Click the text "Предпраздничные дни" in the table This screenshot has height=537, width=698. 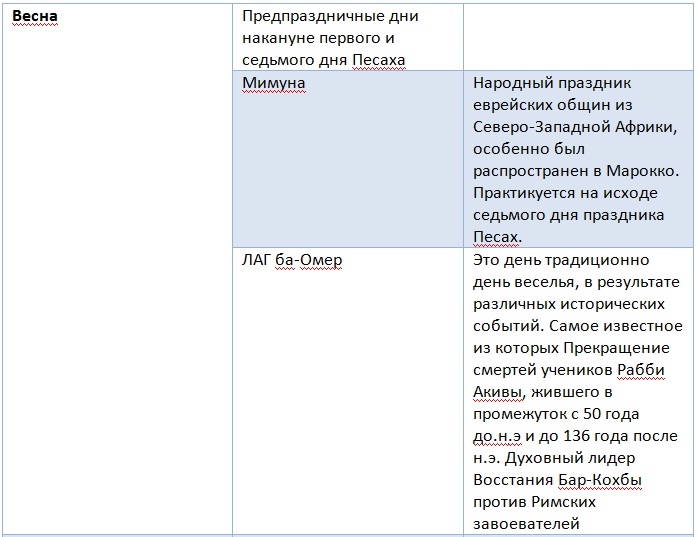331,18
